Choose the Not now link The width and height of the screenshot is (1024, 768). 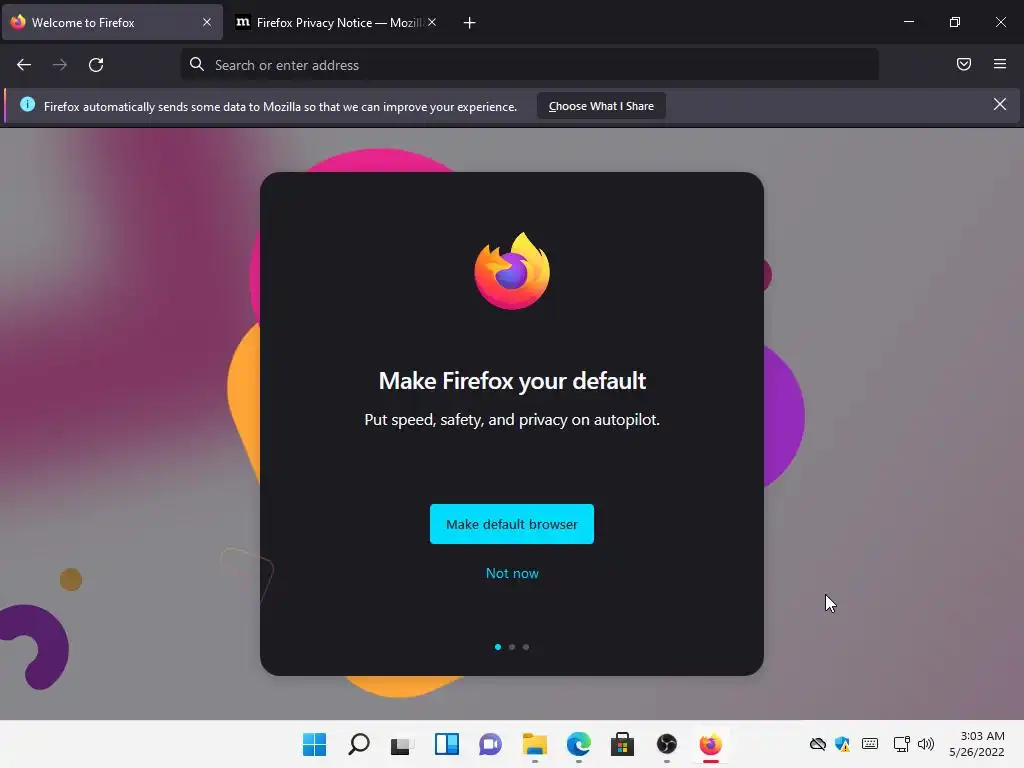(512, 573)
